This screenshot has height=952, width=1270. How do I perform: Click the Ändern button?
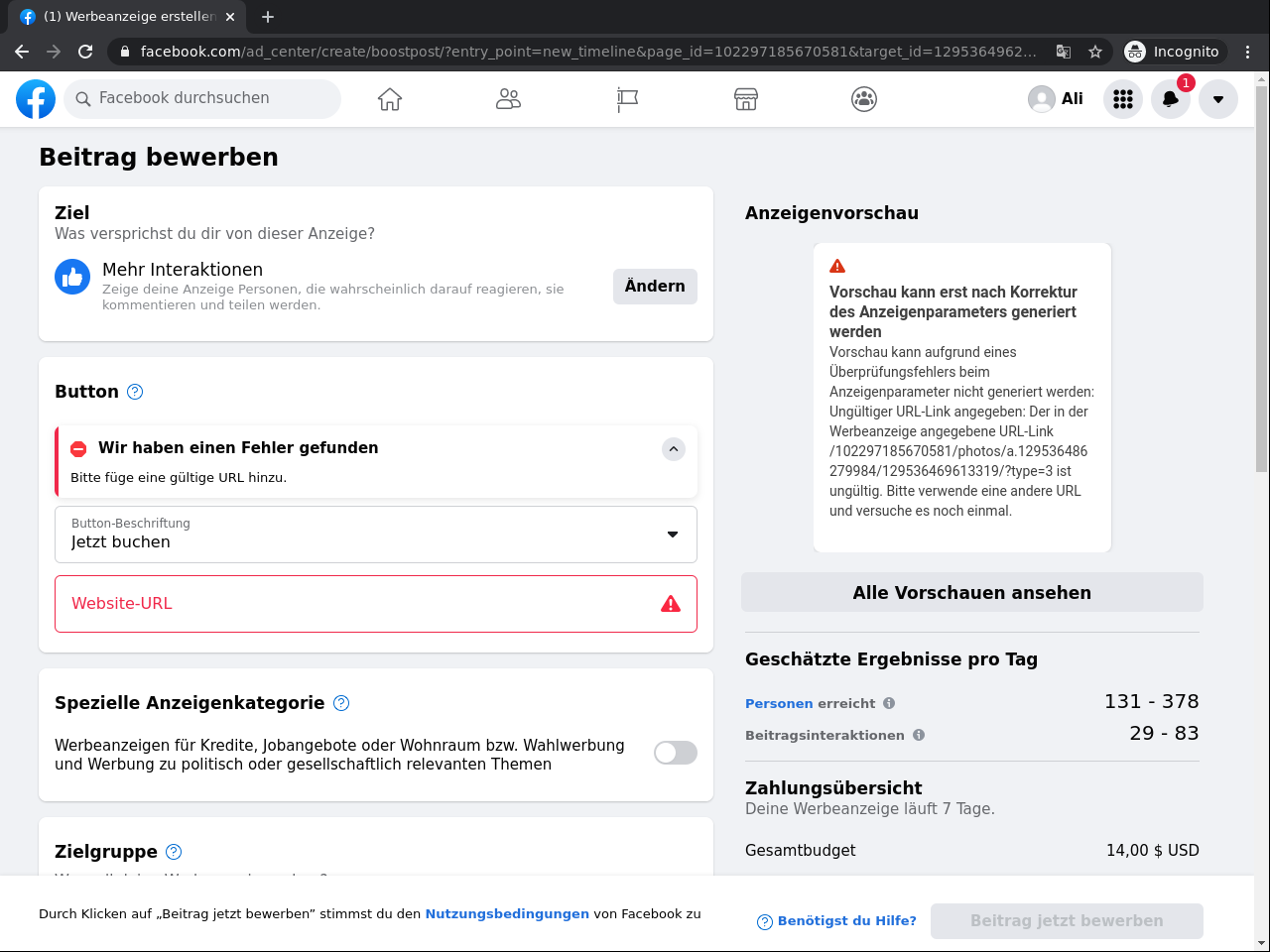pyautogui.click(x=655, y=287)
